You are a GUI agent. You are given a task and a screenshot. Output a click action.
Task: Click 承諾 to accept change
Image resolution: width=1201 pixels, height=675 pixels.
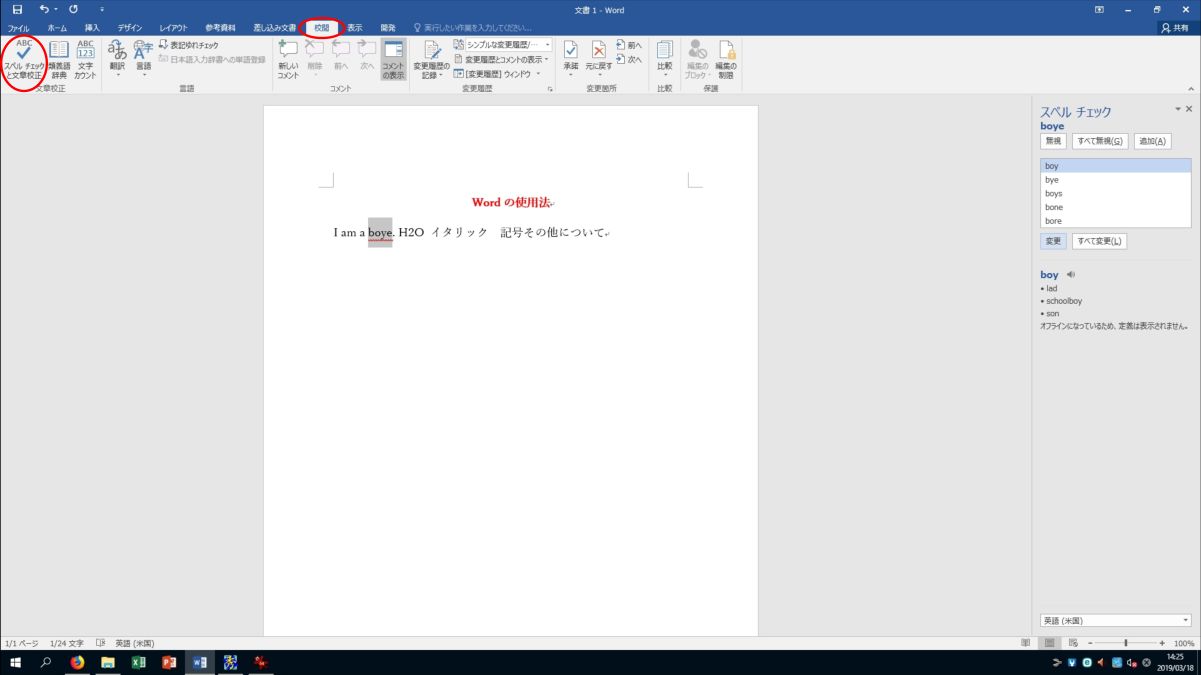click(x=571, y=57)
